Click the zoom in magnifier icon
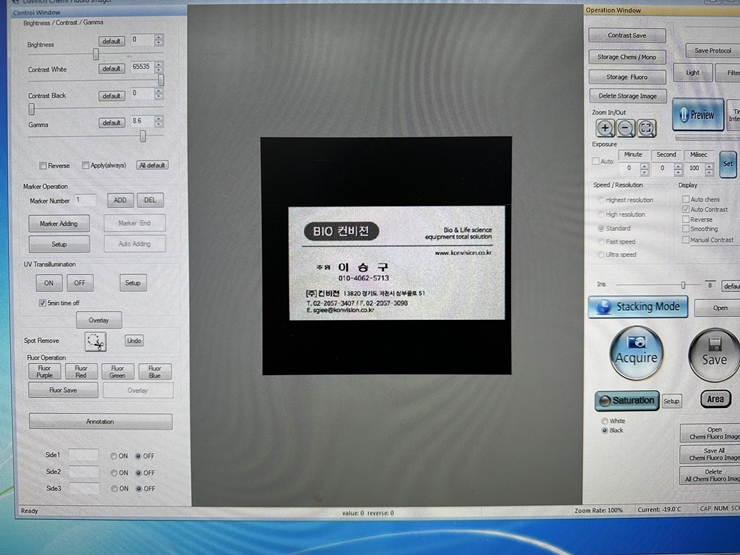Screen dimensions: 740x555 pos(604,128)
